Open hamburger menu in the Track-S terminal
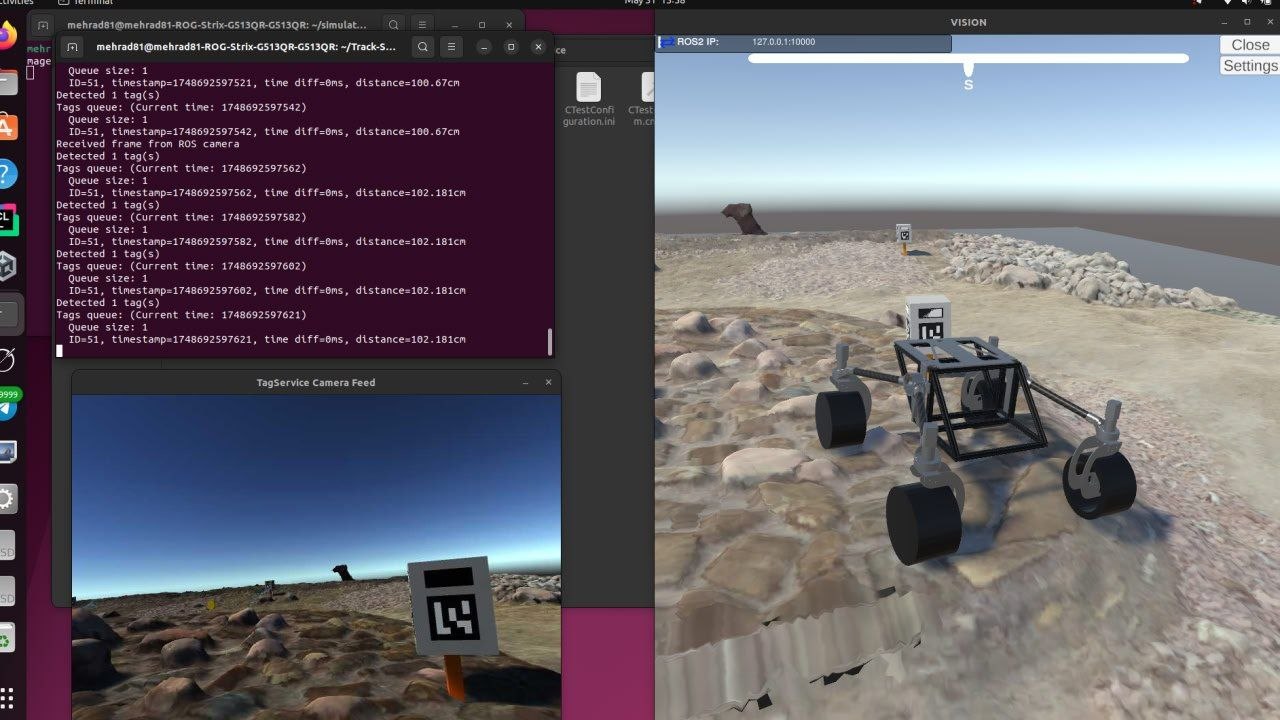 452,47
